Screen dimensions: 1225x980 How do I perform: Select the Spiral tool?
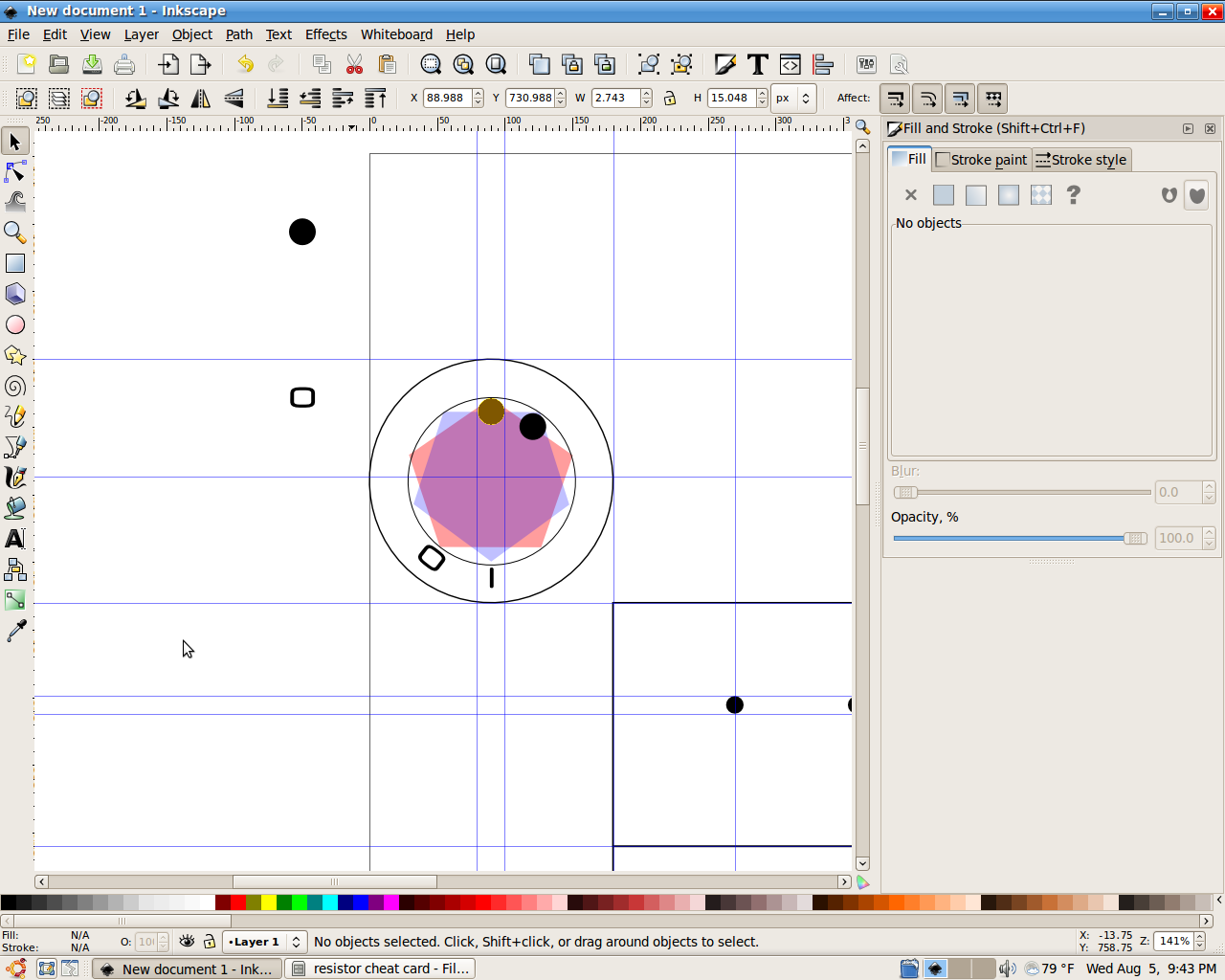15,387
